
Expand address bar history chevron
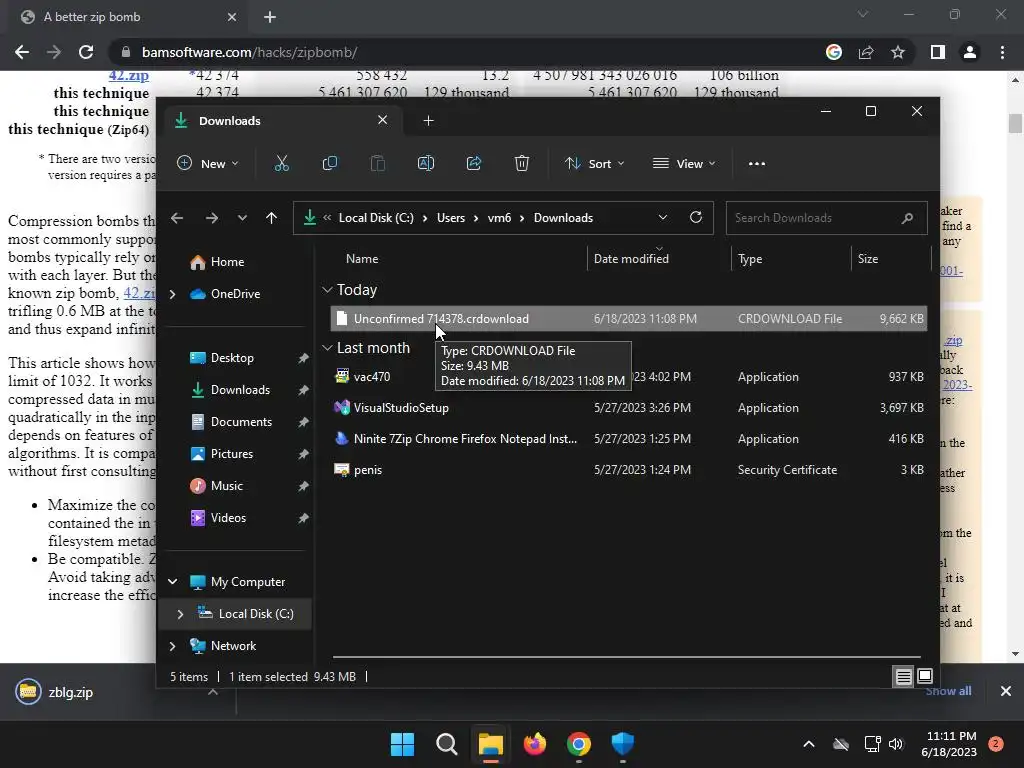663,217
